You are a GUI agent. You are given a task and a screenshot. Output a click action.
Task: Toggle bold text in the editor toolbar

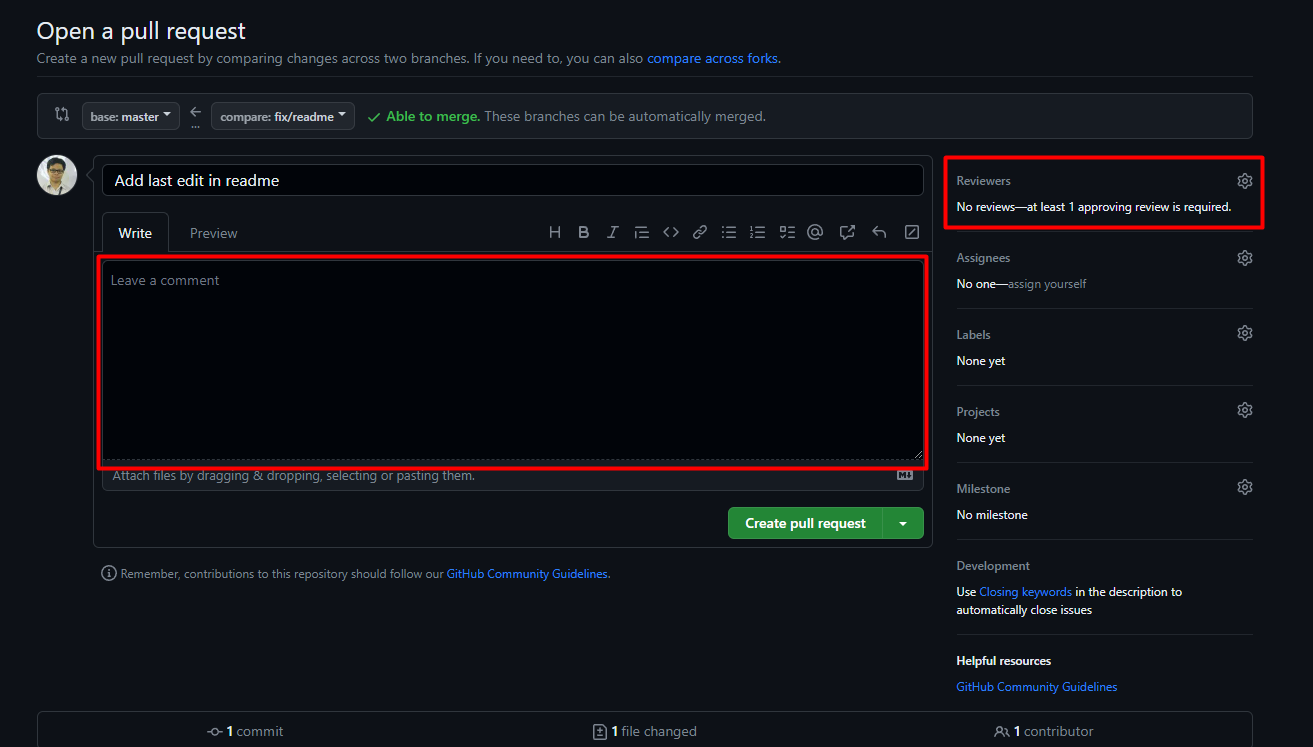(x=583, y=232)
